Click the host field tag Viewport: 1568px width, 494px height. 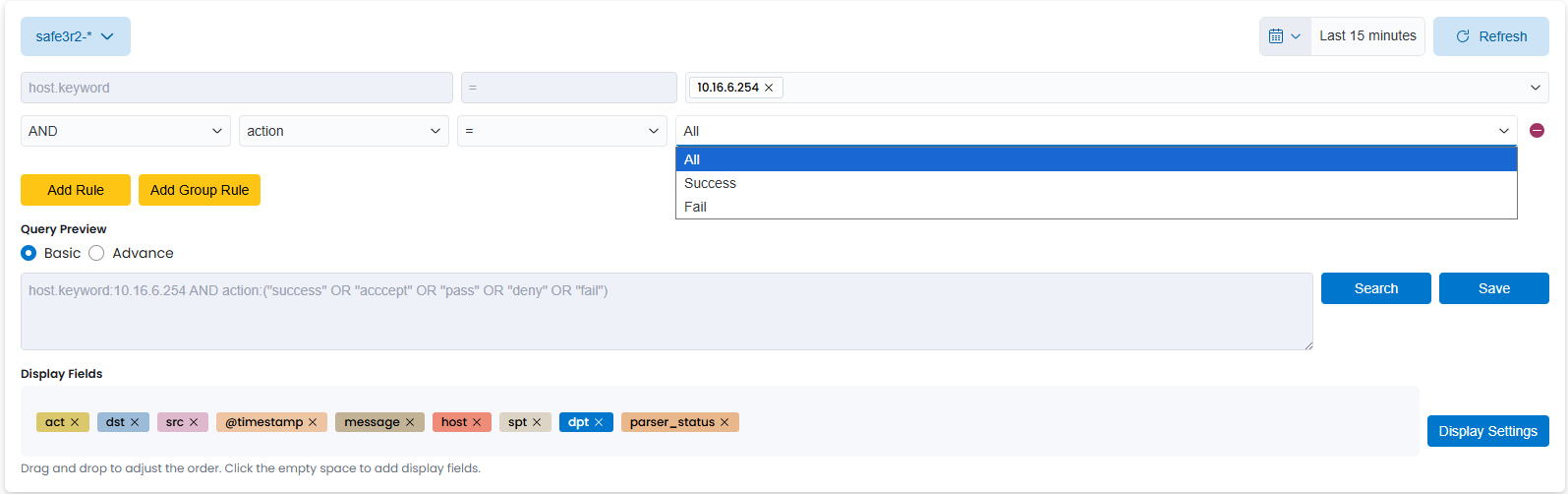click(462, 422)
